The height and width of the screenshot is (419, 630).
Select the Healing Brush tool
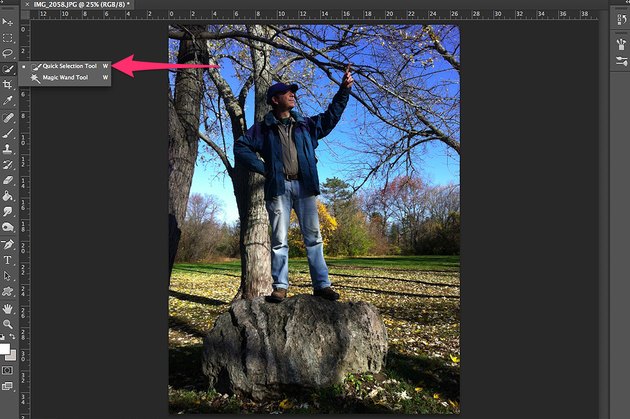point(7,117)
